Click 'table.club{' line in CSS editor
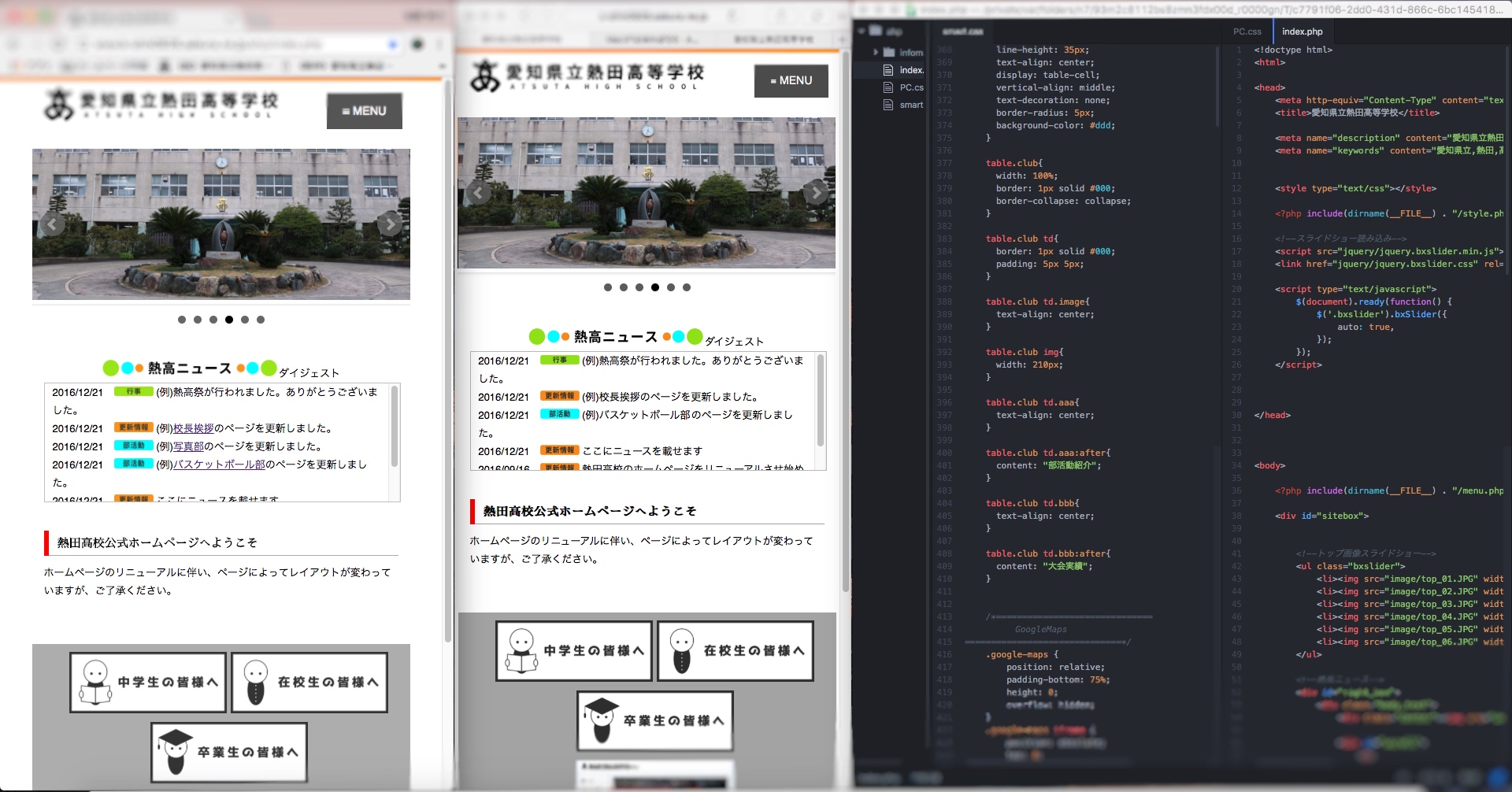The image size is (1512, 792). (x=1014, y=163)
